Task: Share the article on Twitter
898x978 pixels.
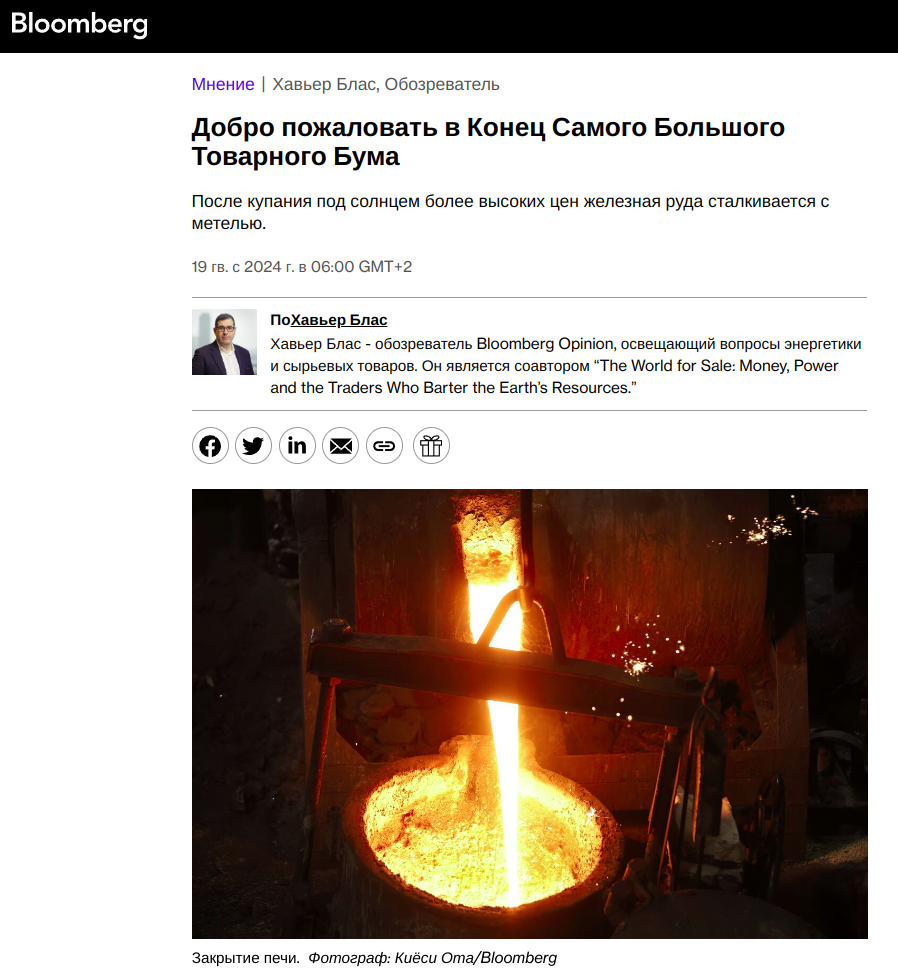Action: coord(253,446)
